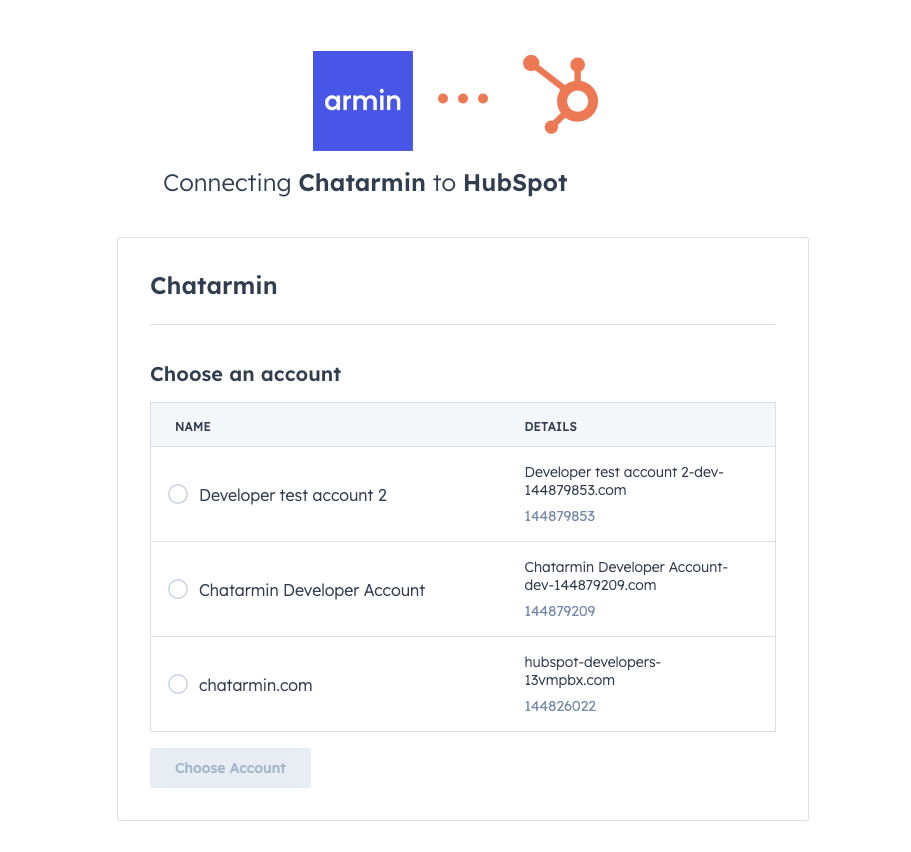Open account ID link 144826022

560,706
